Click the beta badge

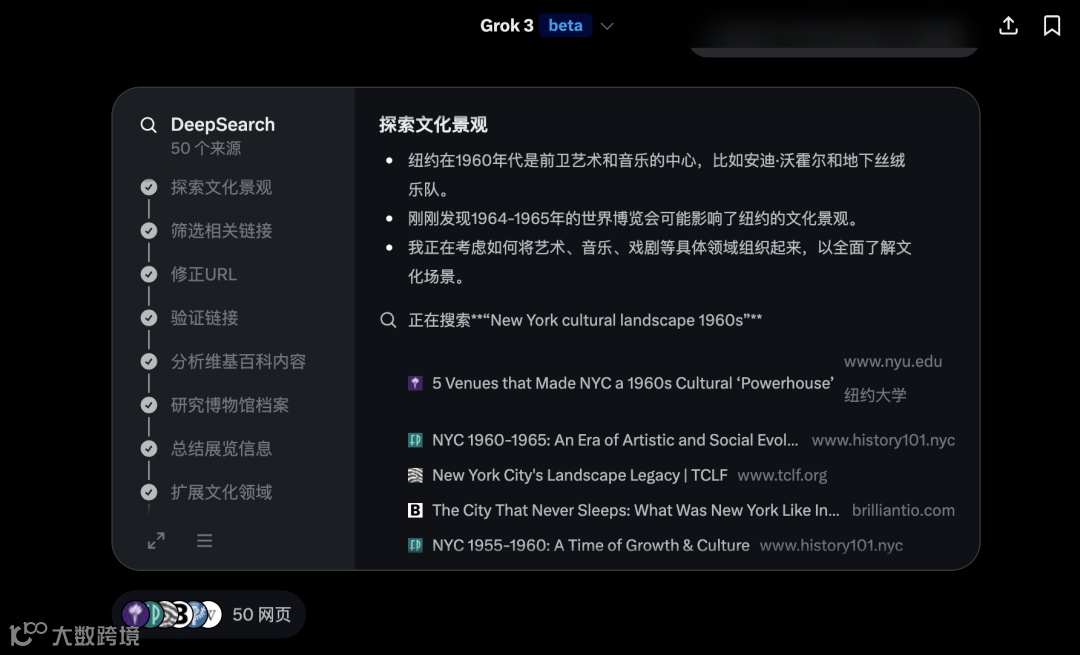click(565, 25)
